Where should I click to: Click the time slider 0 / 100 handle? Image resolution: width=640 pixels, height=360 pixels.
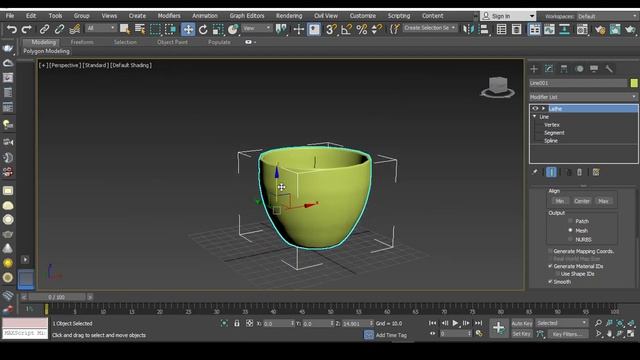tap(57, 297)
